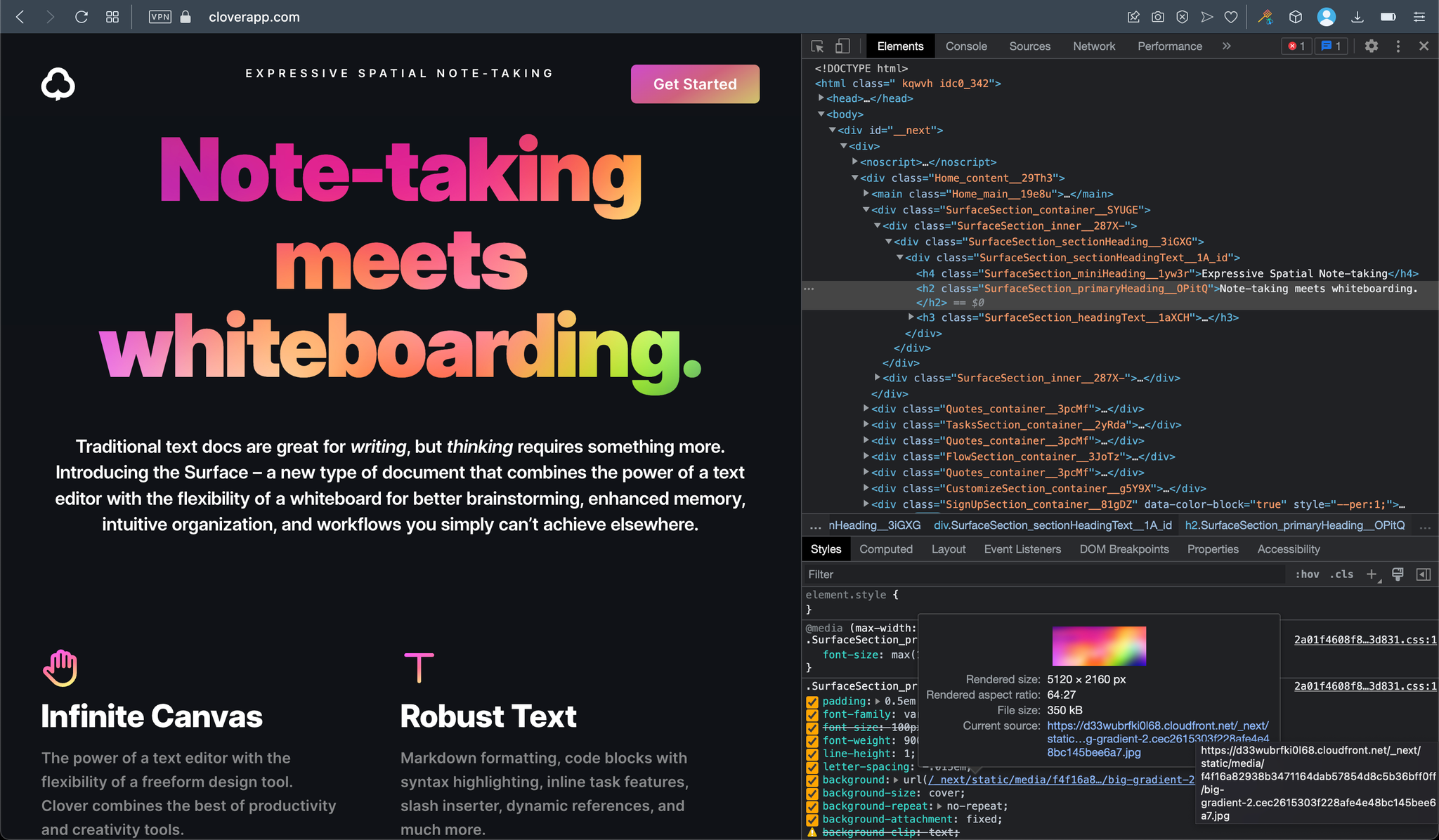The height and width of the screenshot is (840, 1439).
Task: Toggle the :hov element state button
Action: [1307, 575]
